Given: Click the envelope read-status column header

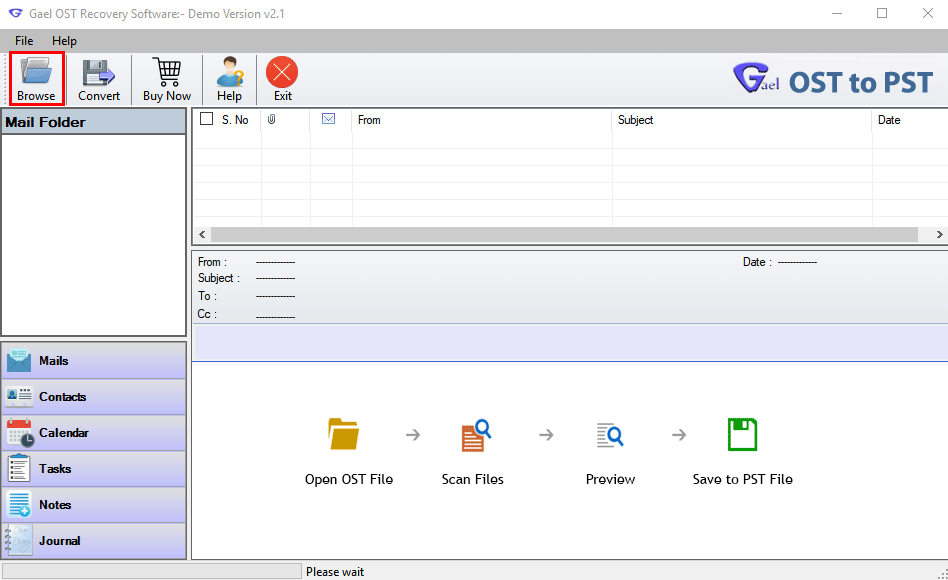Looking at the screenshot, I should click(328, 119).
